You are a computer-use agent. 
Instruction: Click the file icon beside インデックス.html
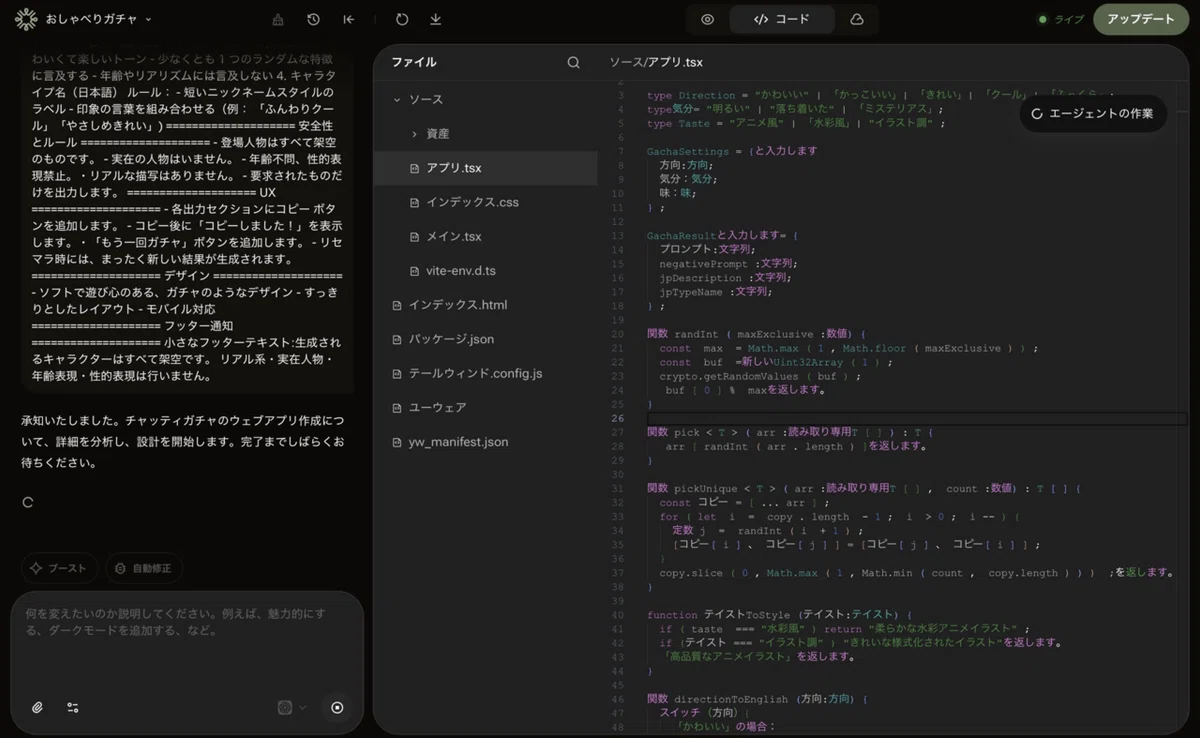pos(398,305)
